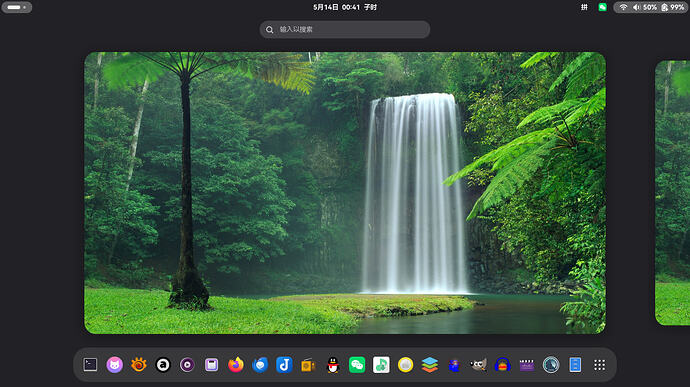Open the yellow ring circle app icon
The image size is (690, 387).
click(405, 365)
